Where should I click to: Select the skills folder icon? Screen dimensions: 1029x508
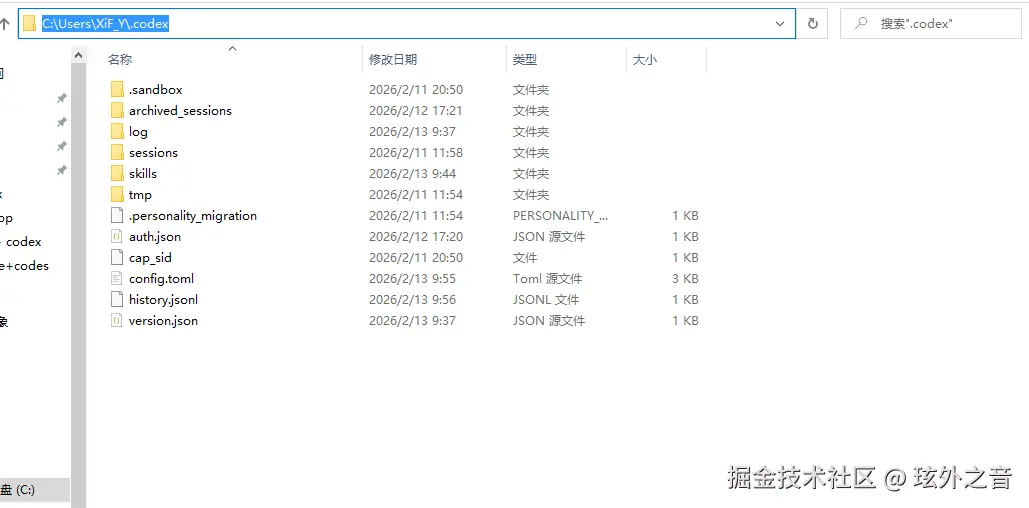117,173
